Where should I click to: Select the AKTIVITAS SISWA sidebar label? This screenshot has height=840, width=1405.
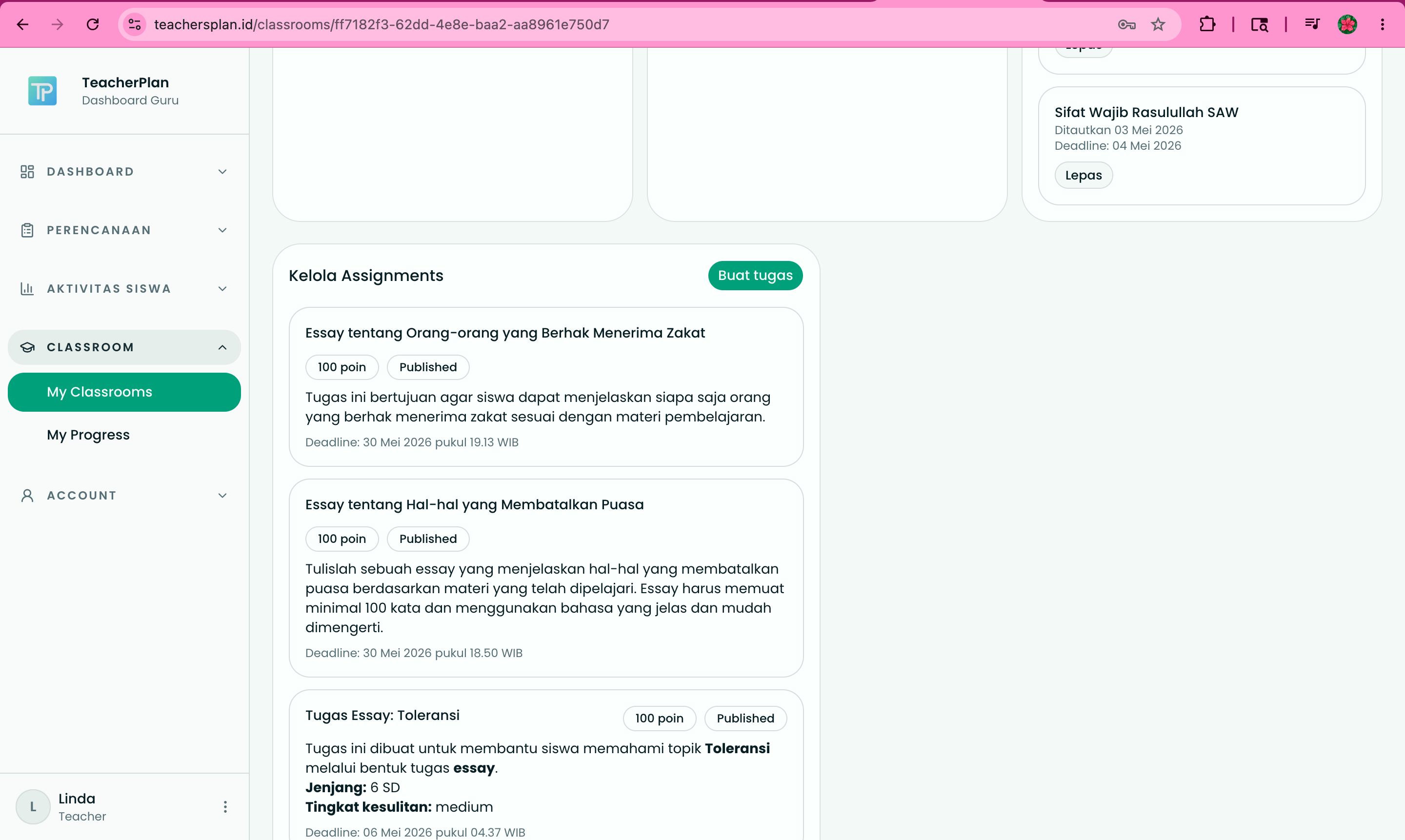click(109, 289)
